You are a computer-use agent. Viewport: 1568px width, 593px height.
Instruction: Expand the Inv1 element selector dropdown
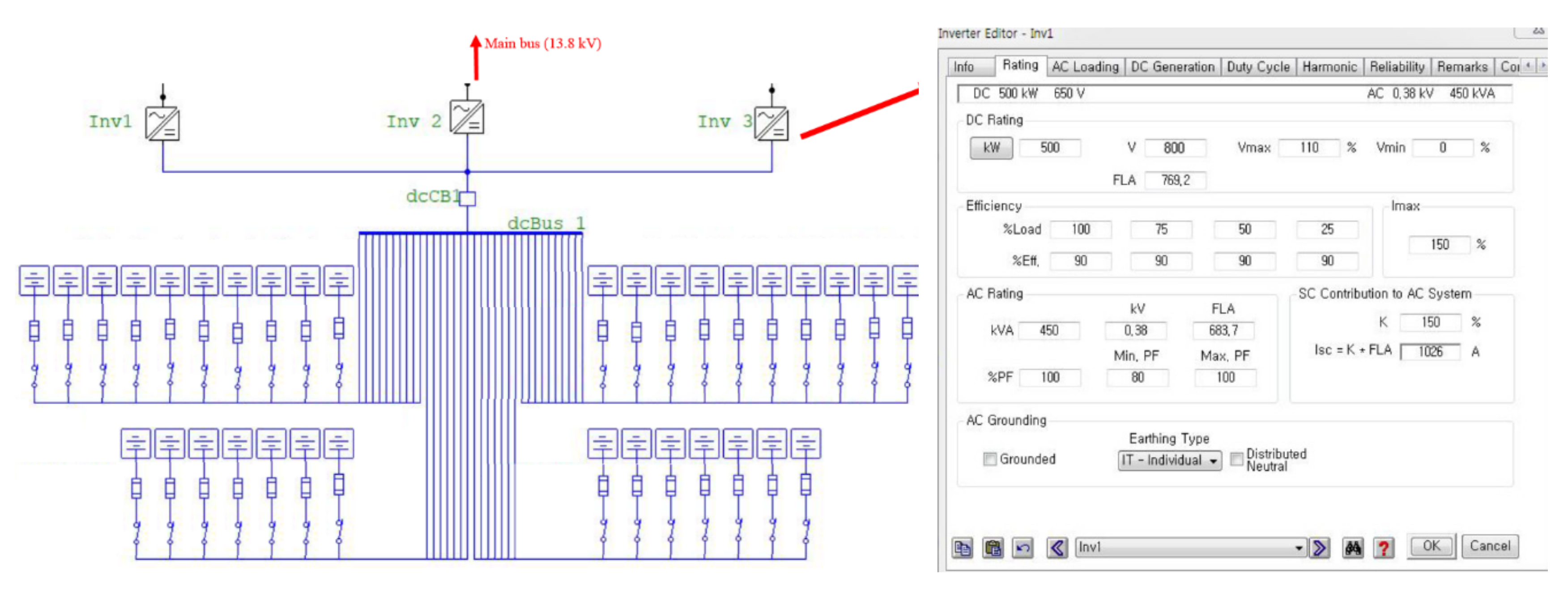[1298, 548]
